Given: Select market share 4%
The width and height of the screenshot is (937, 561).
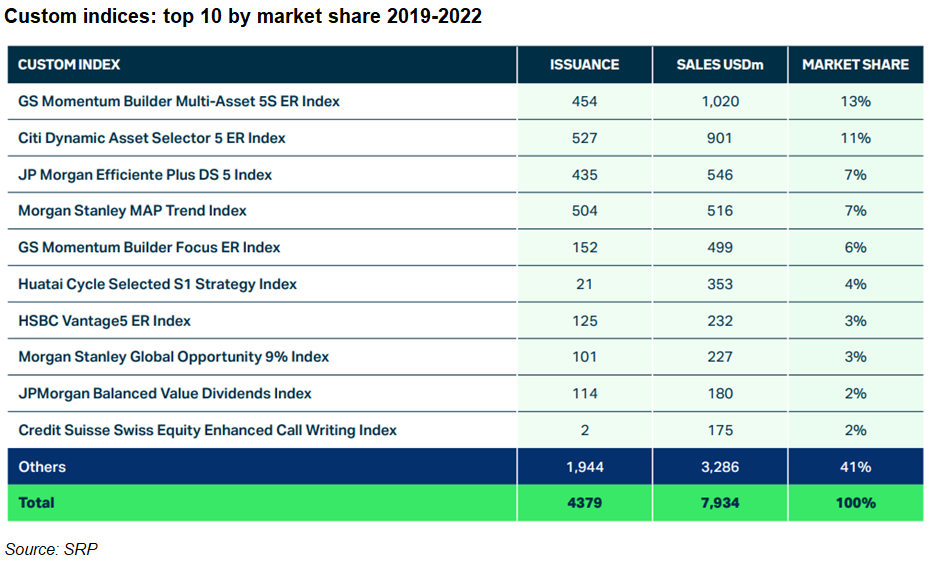Looking at the screenshot, I should point(855,284).
